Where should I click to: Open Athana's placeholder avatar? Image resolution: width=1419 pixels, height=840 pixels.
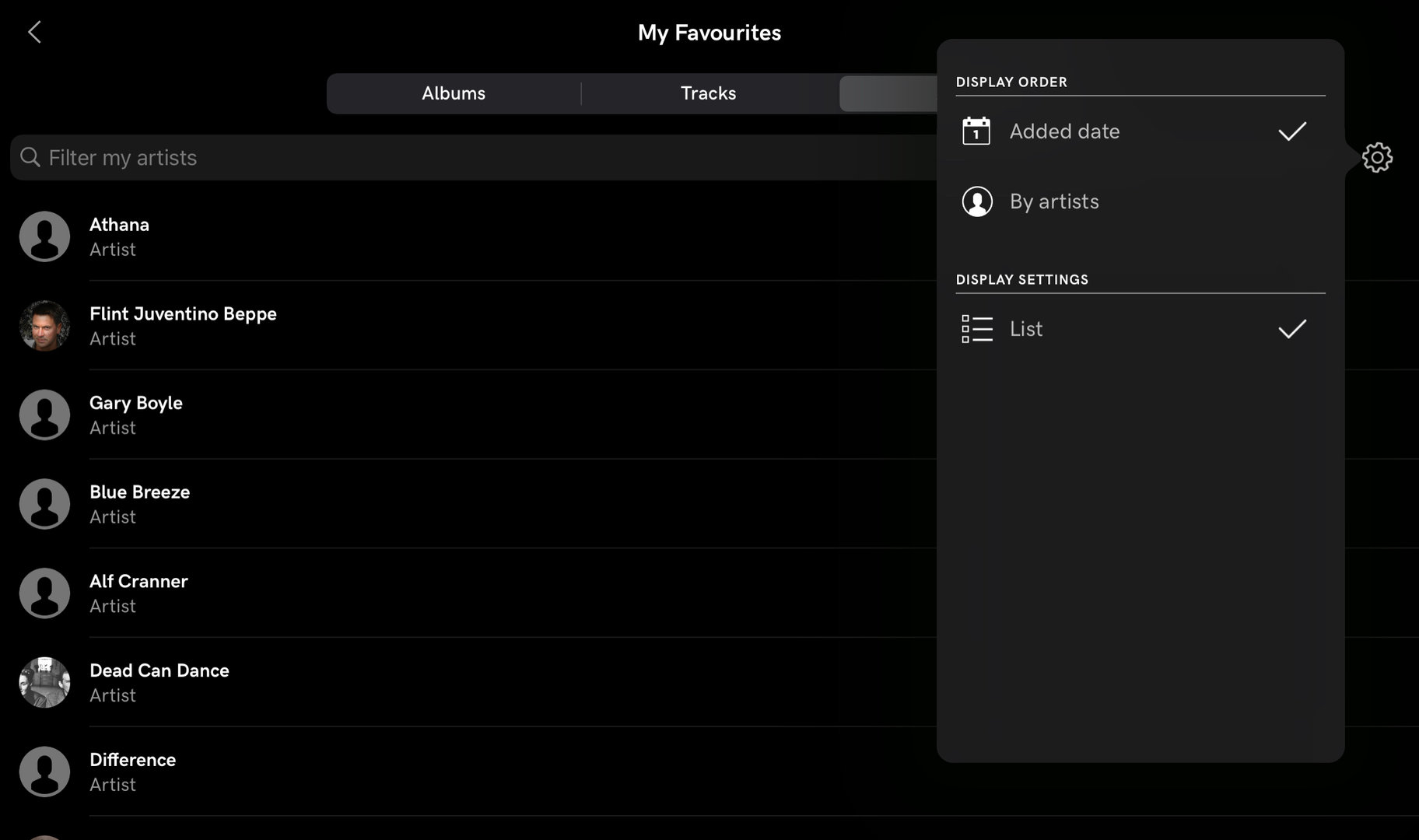tap(45, 236)
